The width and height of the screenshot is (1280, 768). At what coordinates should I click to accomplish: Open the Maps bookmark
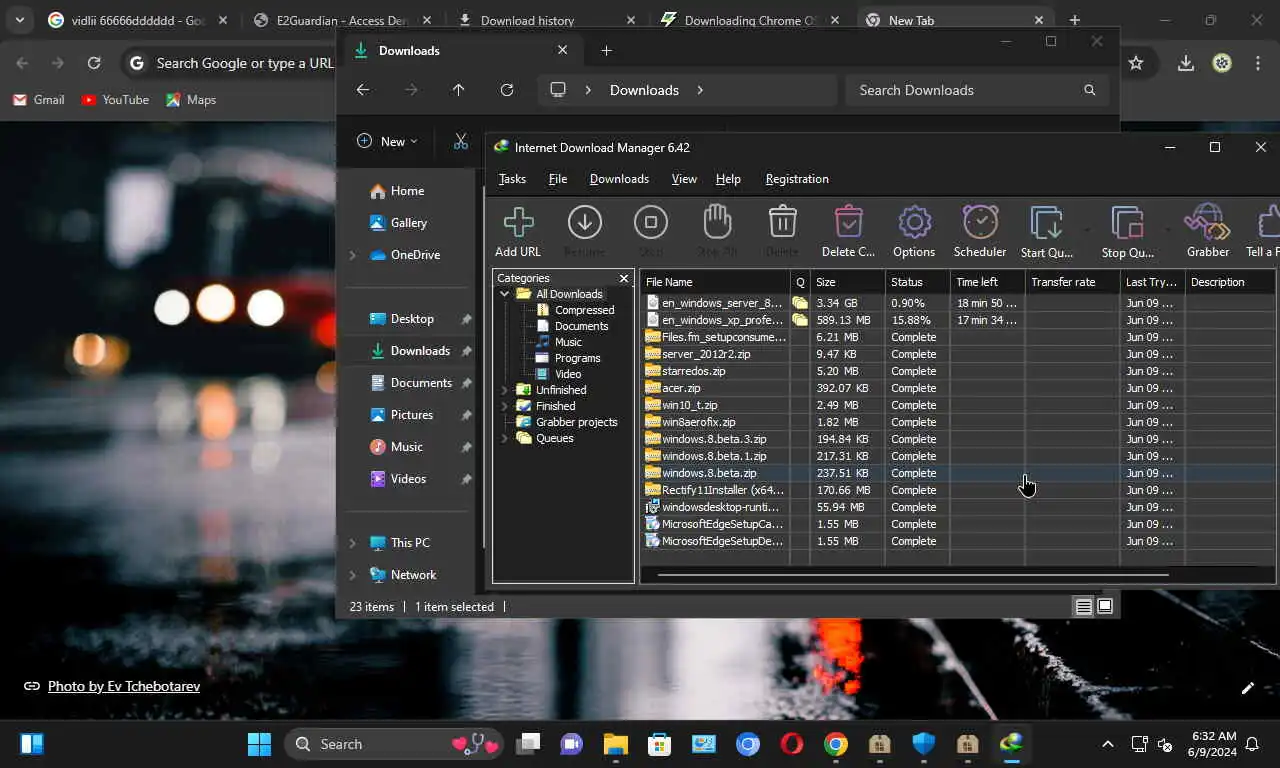coord(191,100)
